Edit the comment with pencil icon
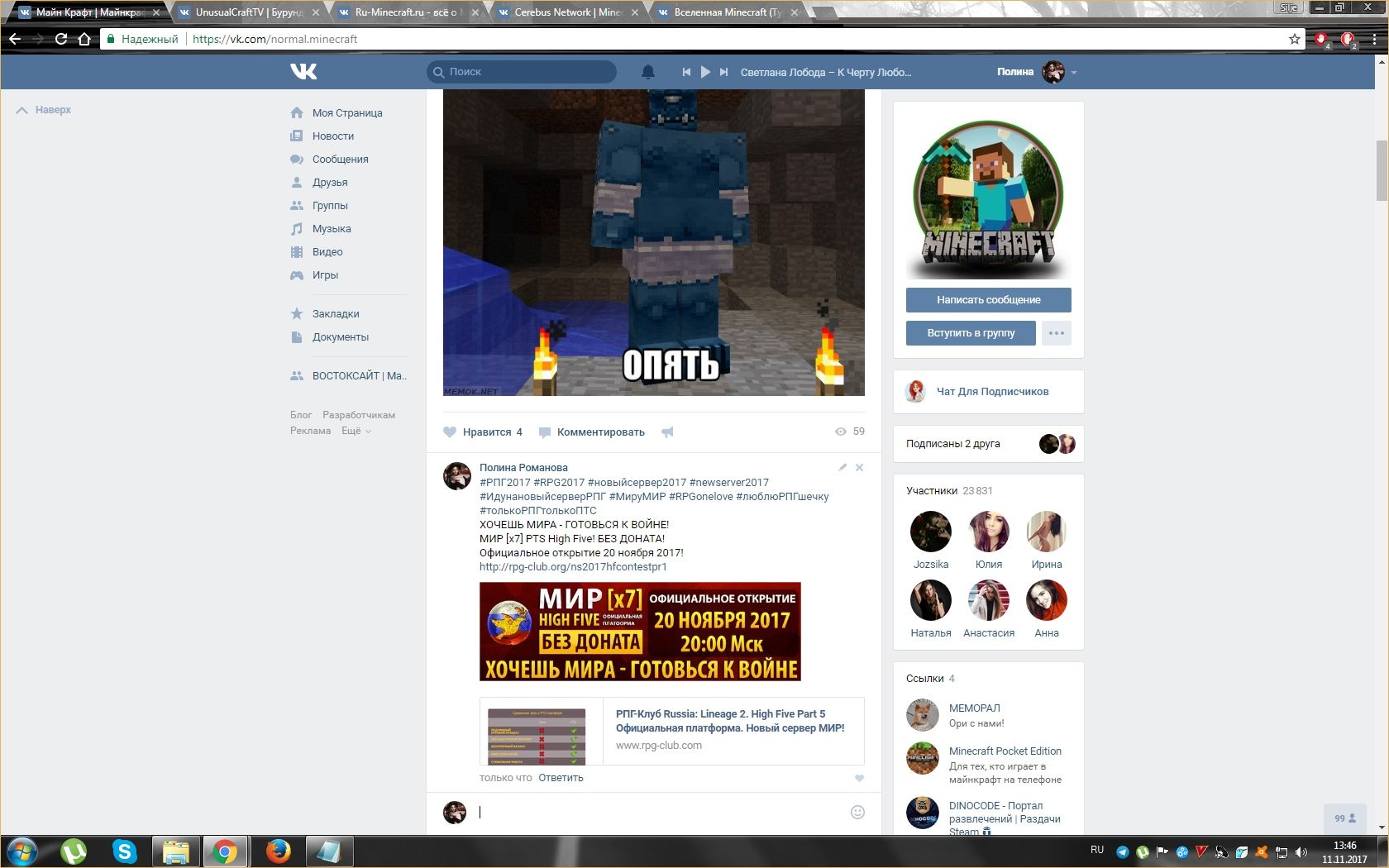Screen dimensions: 1389x868 point(842,467)
